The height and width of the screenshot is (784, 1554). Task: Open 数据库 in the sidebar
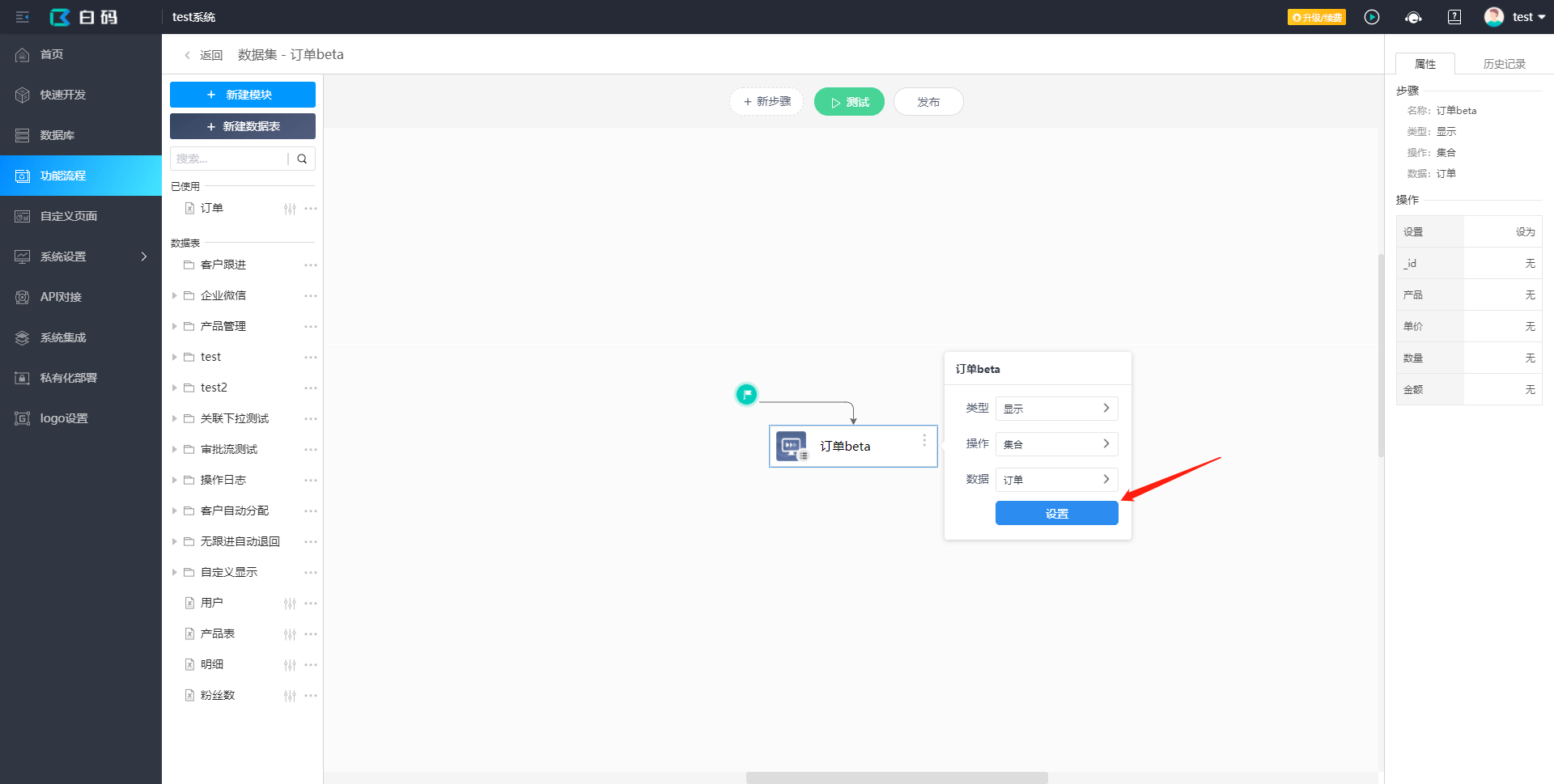(81, 135)
